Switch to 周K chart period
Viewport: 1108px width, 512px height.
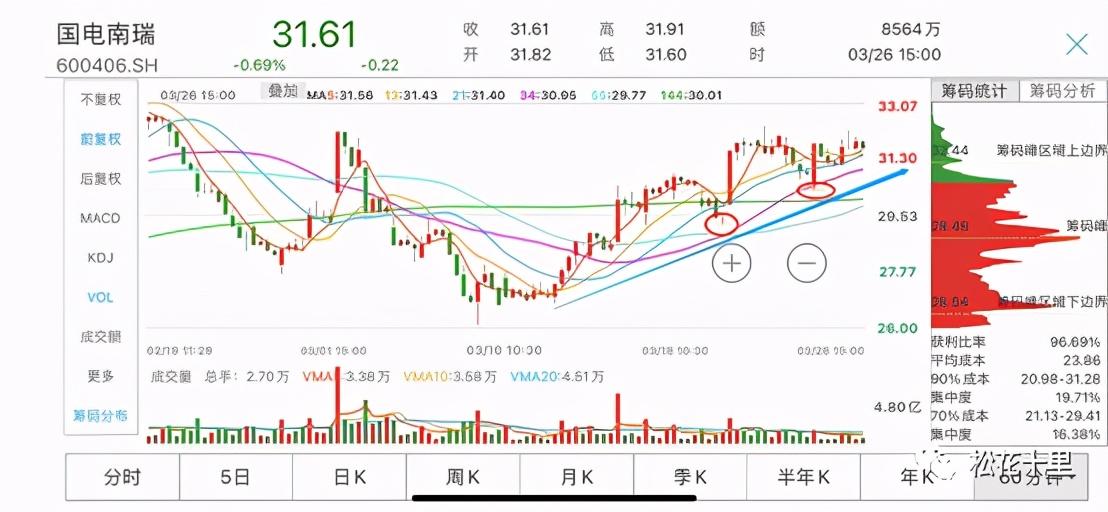[464, 477]
